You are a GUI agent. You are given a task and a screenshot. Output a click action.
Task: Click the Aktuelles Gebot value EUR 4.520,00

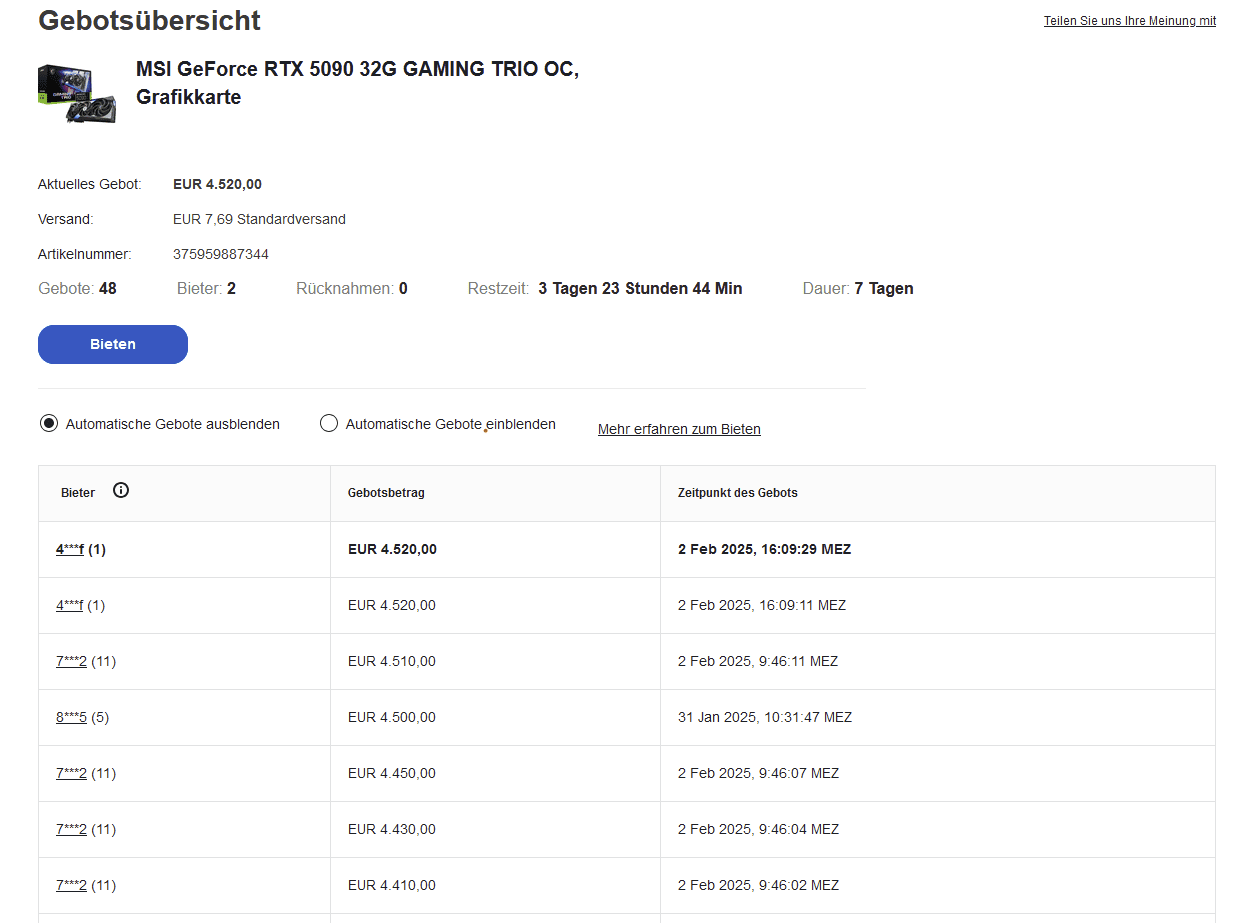click(218, 184)
